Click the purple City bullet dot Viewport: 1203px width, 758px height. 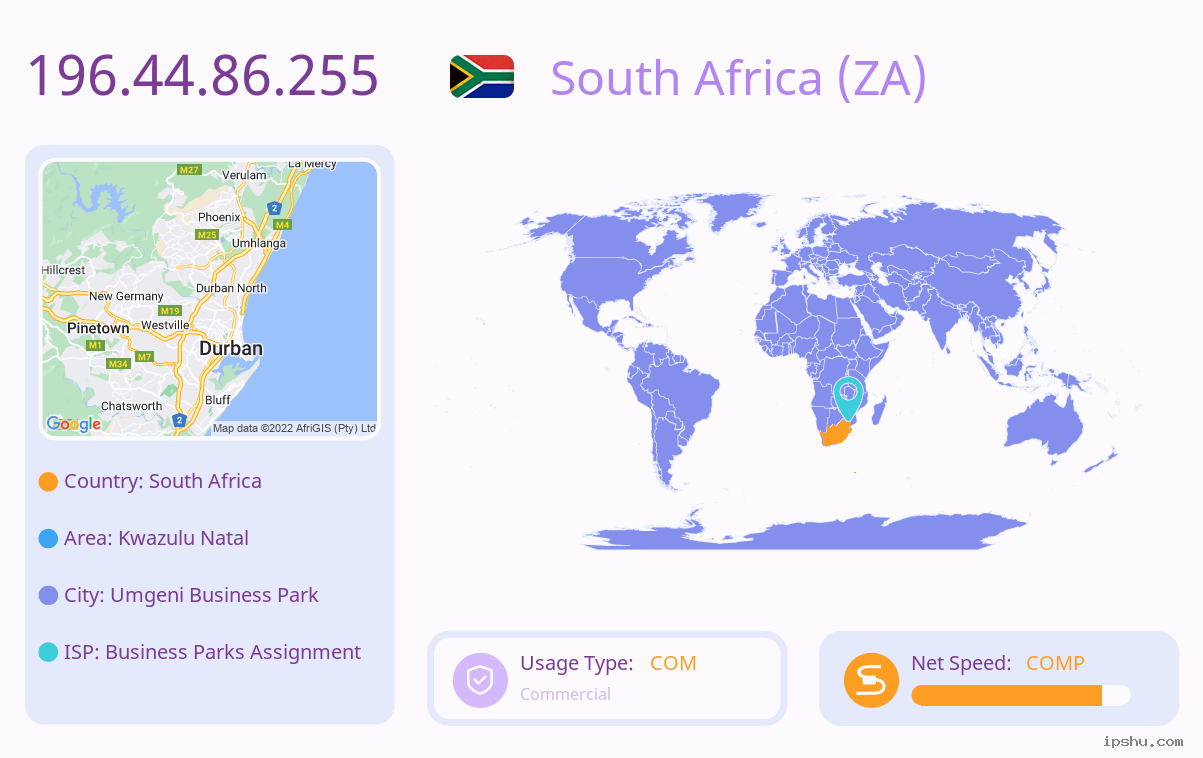click(x=48, y=596)
